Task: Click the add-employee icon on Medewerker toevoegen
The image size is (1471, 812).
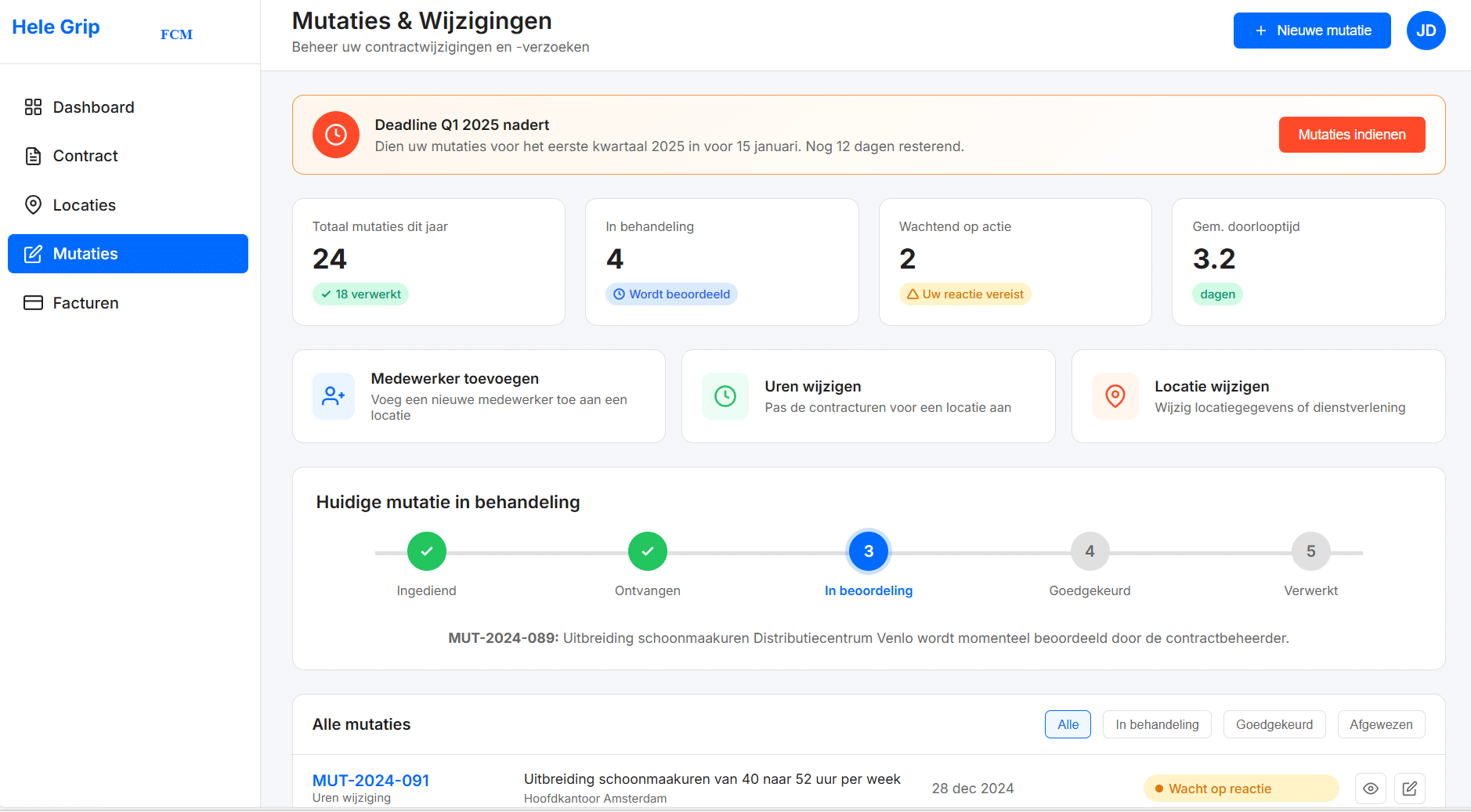Action: pyautogui.click(x=333, y=396)
